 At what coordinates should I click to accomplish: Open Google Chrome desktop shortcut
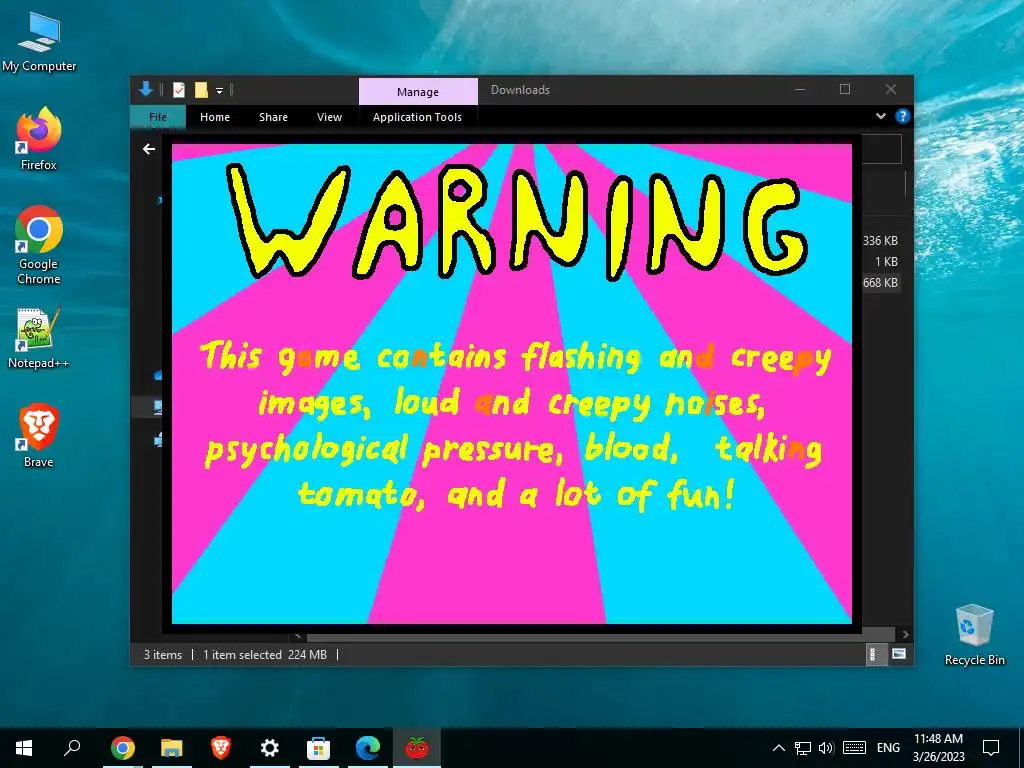click(39, 245)
